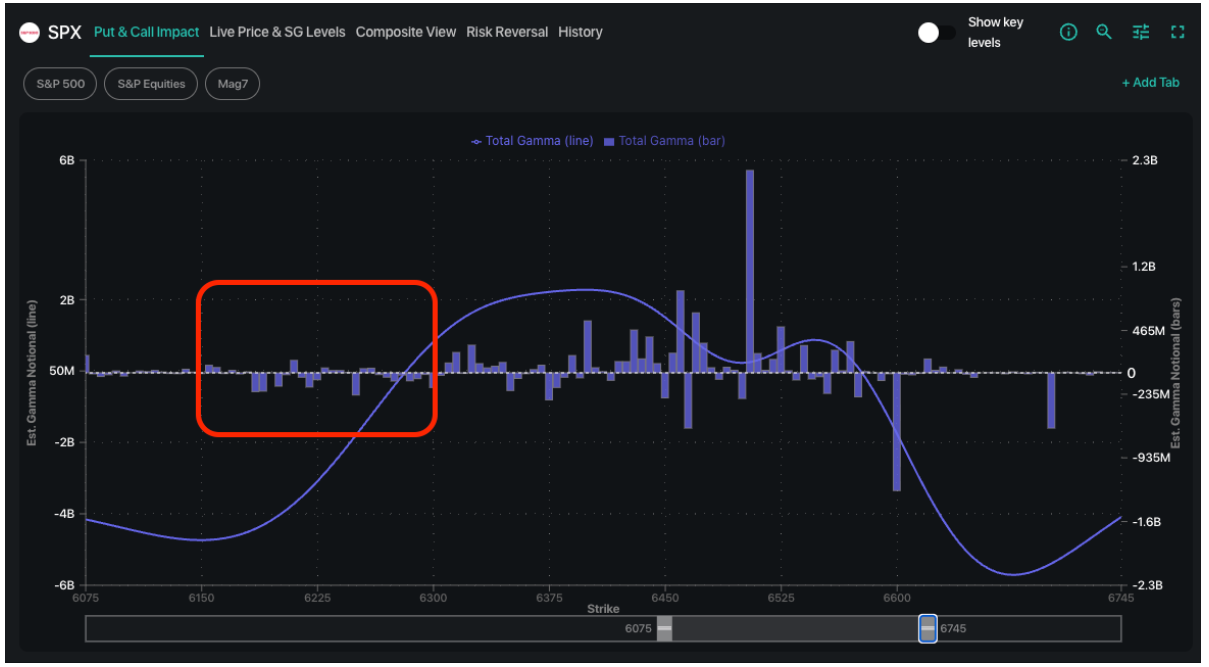Expand the chart to fullscreen
Screen dimensions: 1209x667
(x=1177, y=32)
